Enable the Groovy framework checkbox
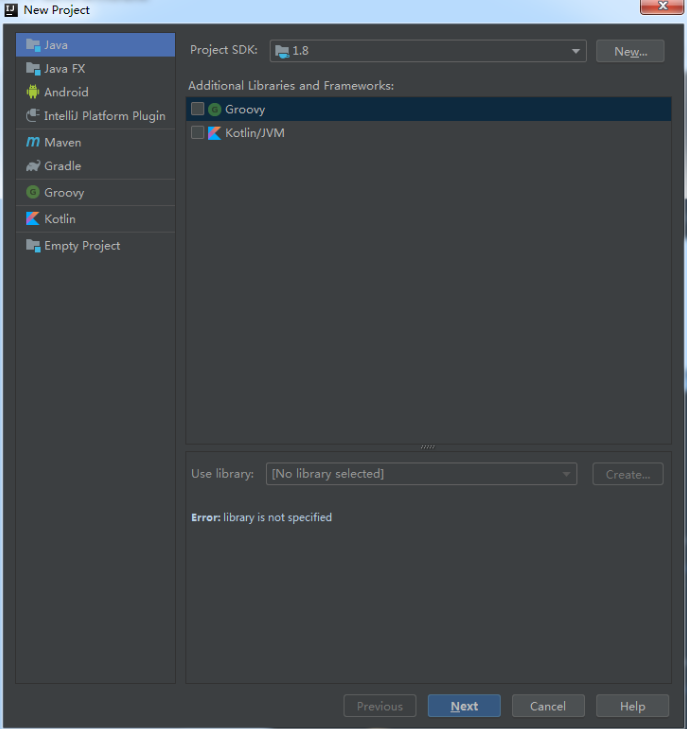The height and width of the screenshot is (729, 687). (198, 109)
